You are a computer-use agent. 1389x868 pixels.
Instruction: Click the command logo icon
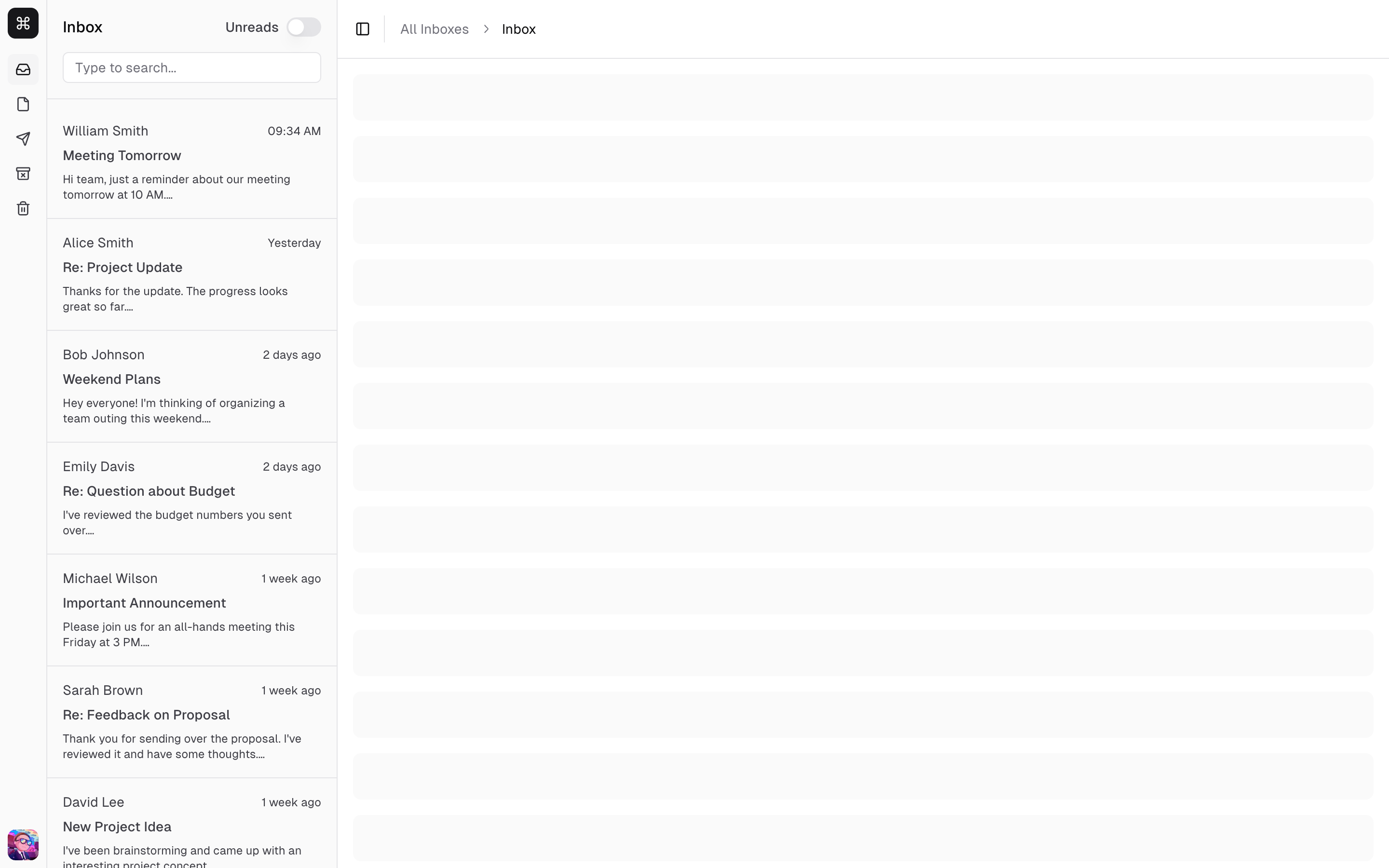[23, 23]
